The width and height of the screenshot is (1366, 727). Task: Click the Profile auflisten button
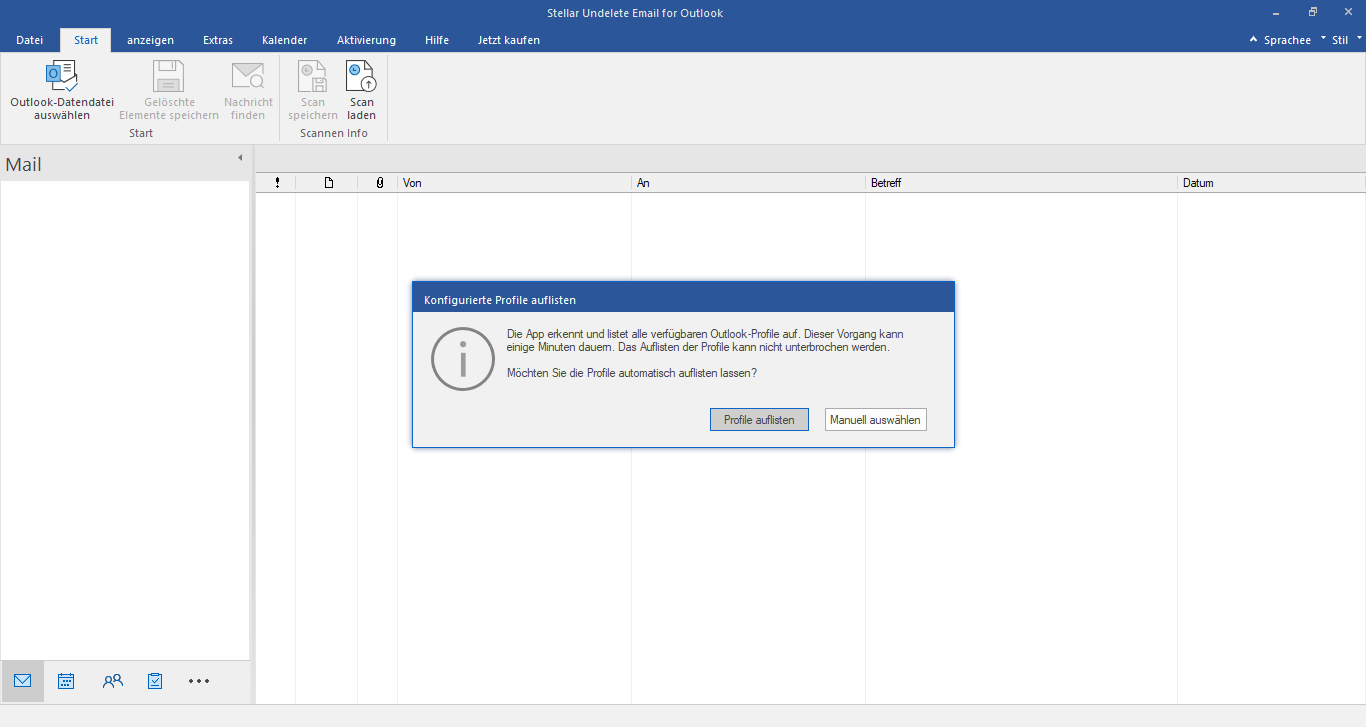pyautogui.click(x=759, y=420)
